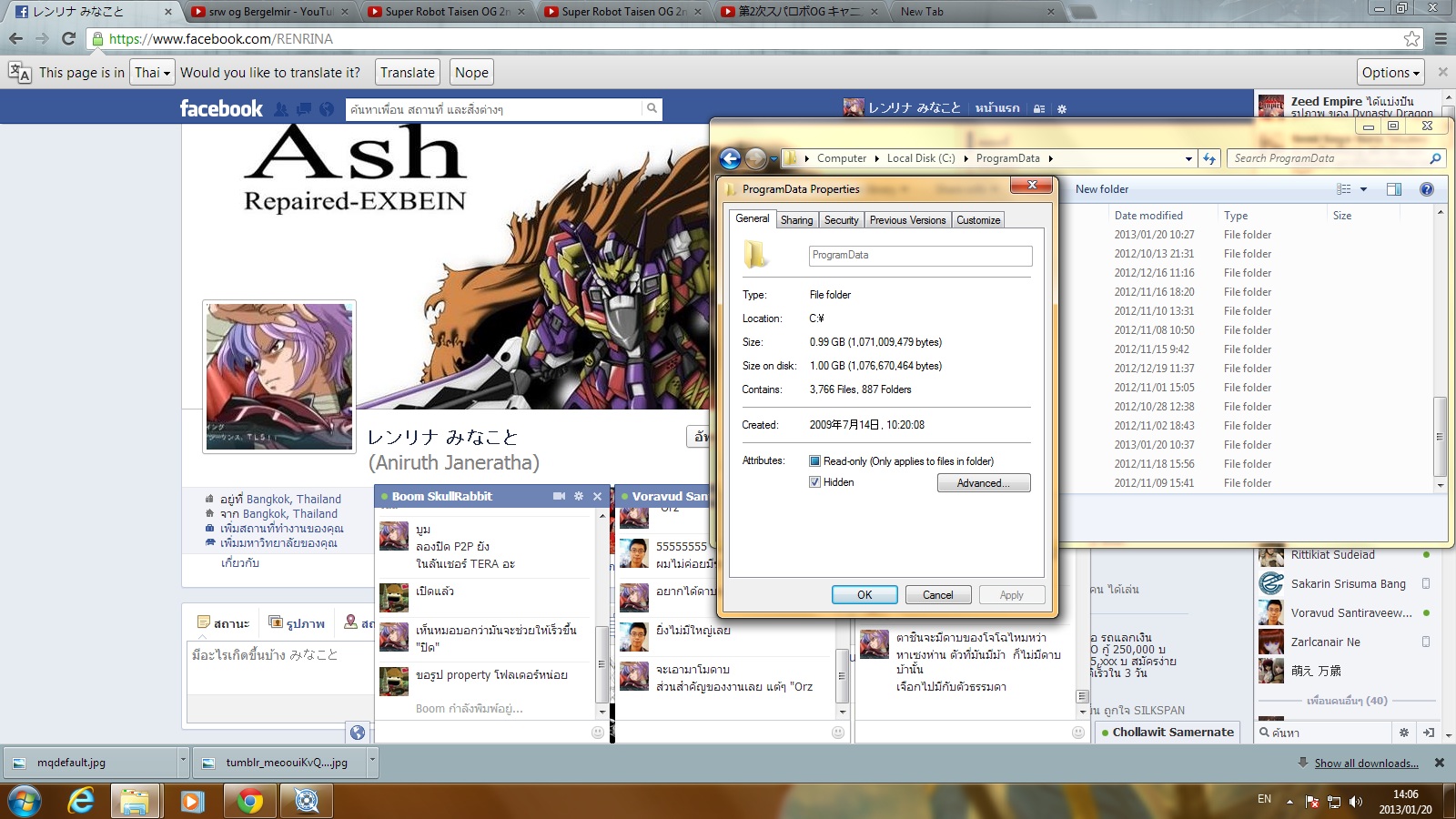Close the Boom SkullRabbit chat window
1456x819 pixels.
coord(597,496)
